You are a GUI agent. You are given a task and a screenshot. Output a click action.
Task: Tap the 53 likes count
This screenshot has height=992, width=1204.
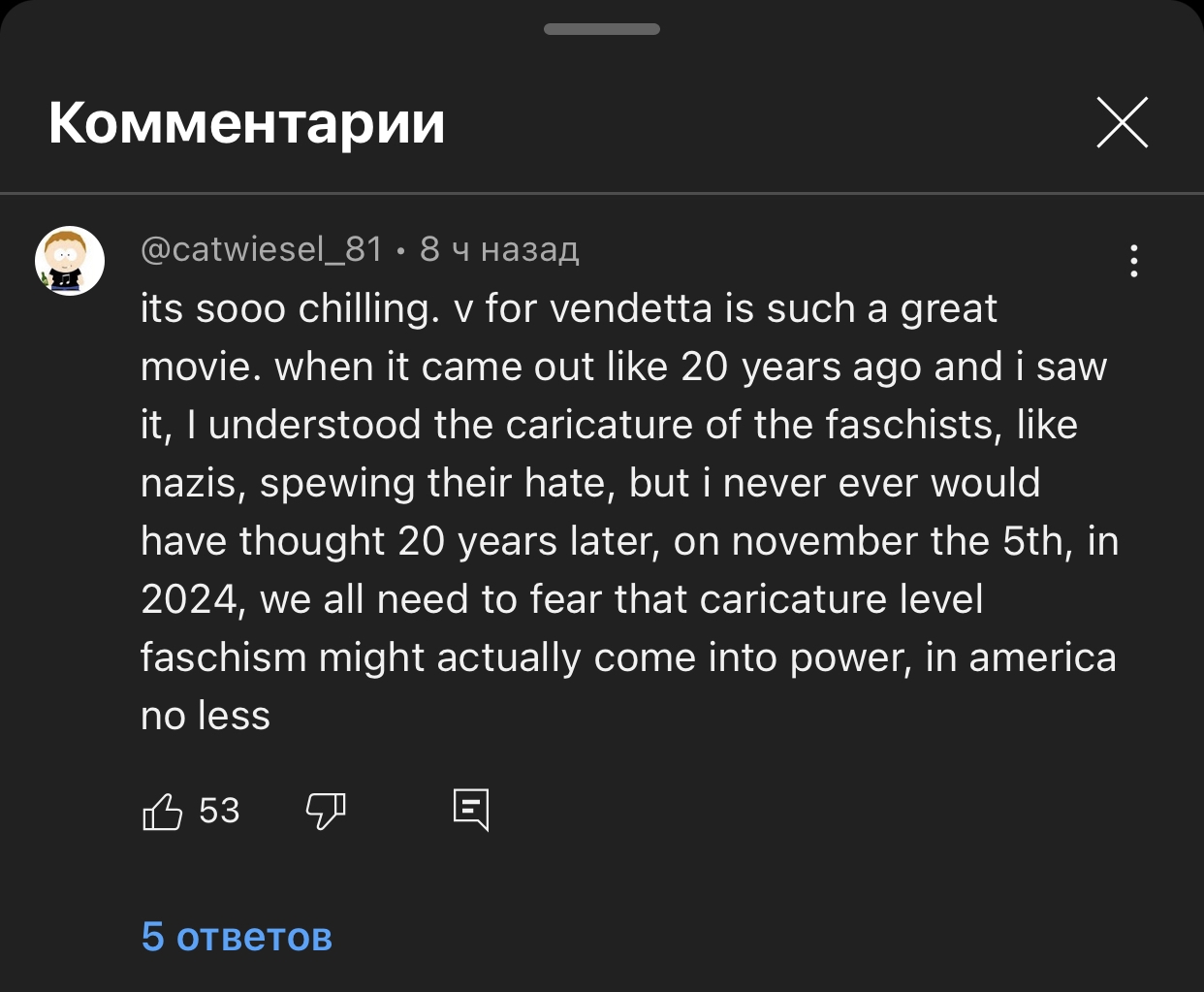click(219, 811)
